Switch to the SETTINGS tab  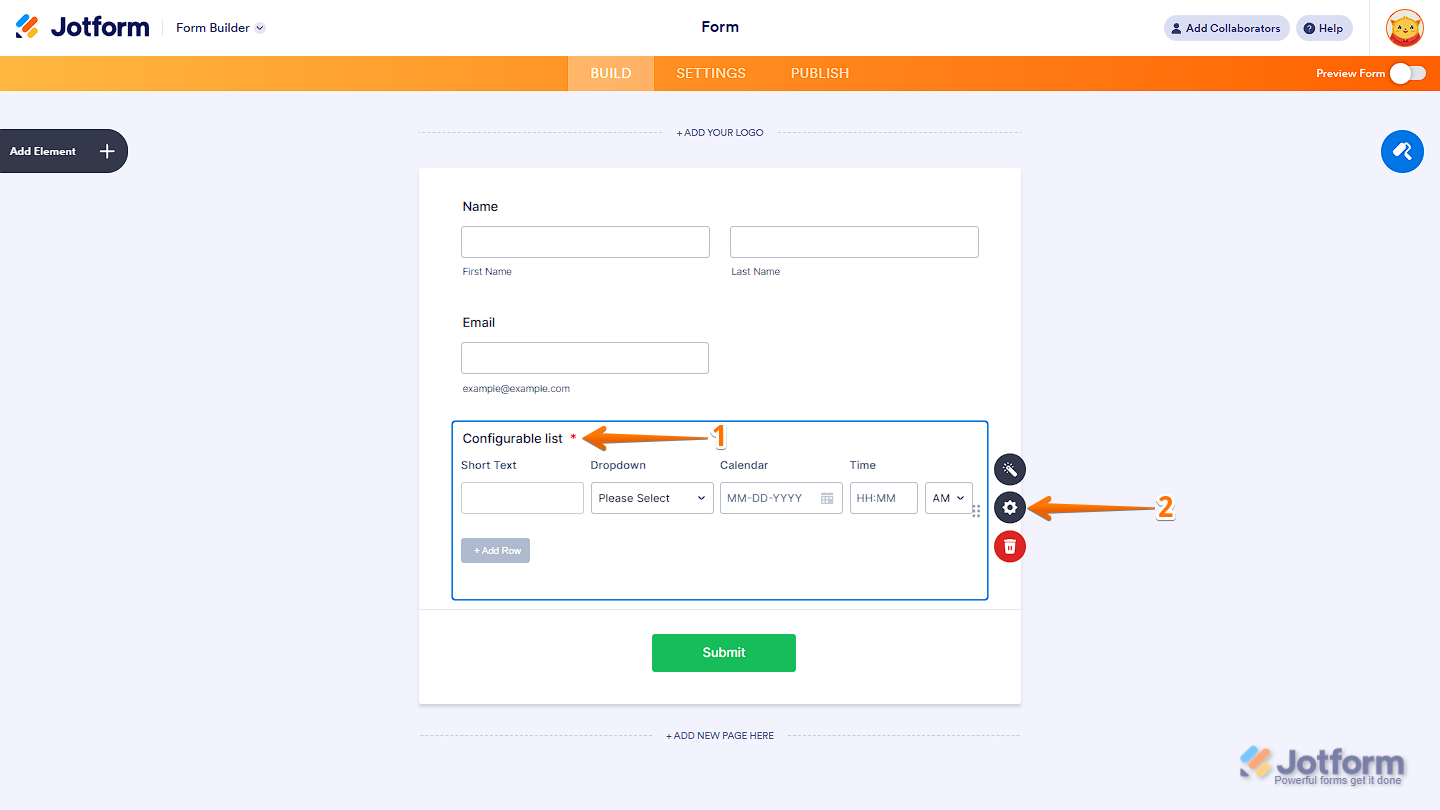(x=711, y=73)
